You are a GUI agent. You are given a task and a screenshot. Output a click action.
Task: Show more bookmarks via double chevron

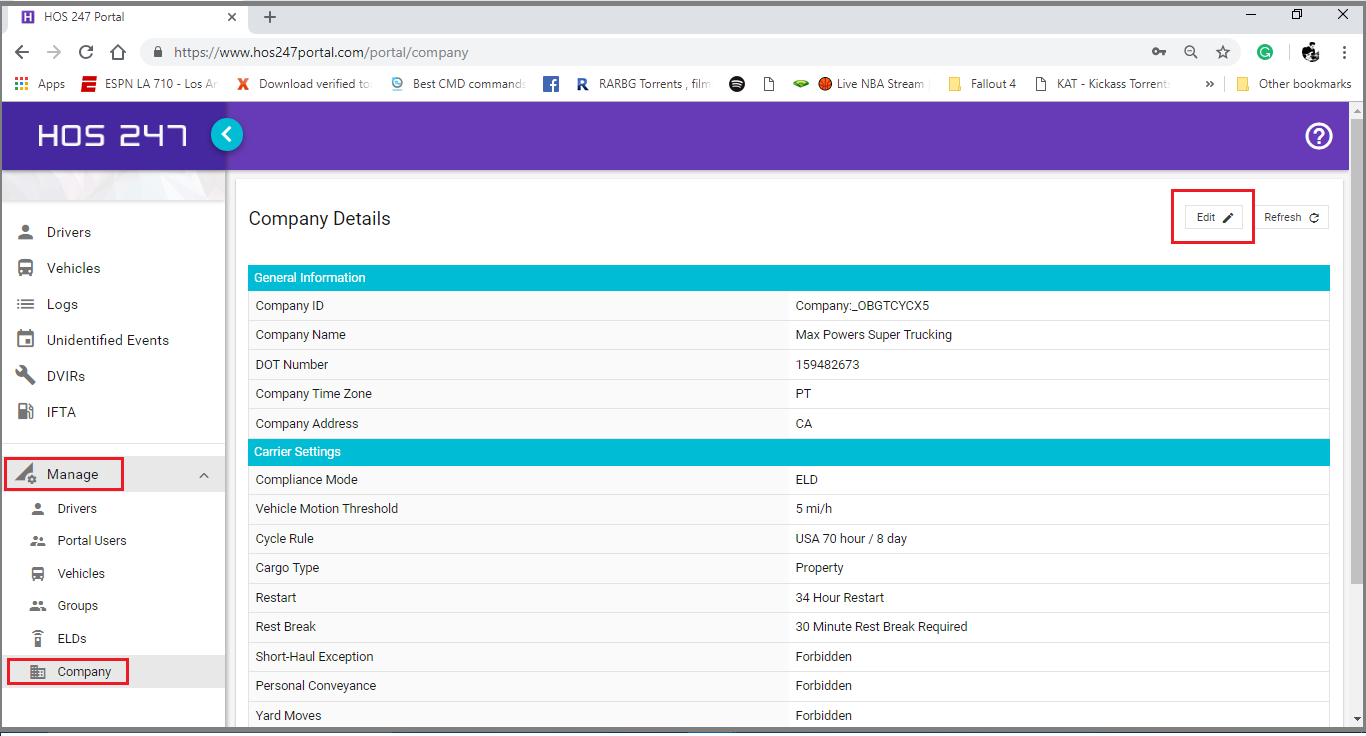click(1210, 84)
